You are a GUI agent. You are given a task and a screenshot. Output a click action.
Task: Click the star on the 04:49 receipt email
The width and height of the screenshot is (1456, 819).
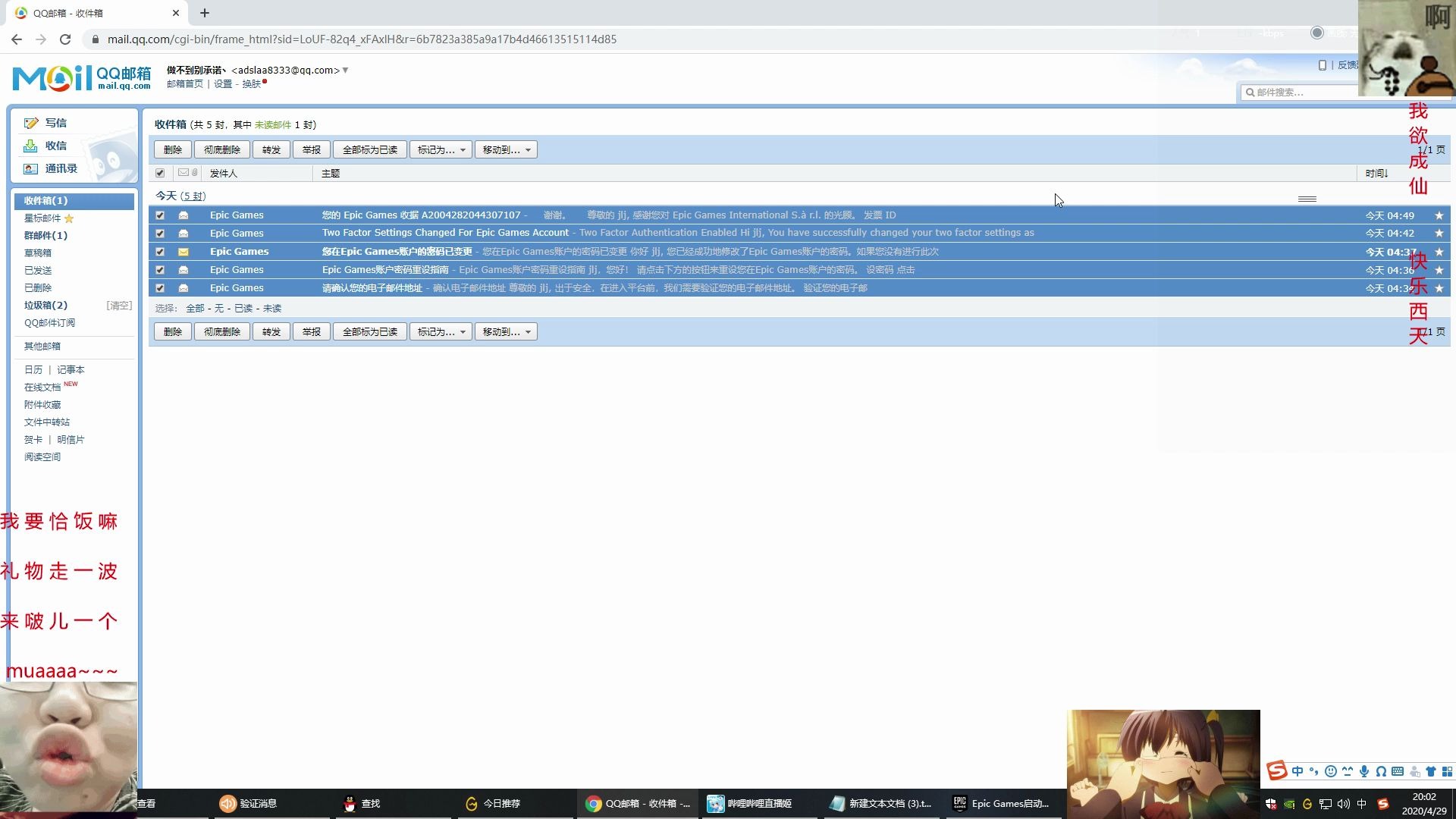pyautogui.click(x=1439, y=215)
